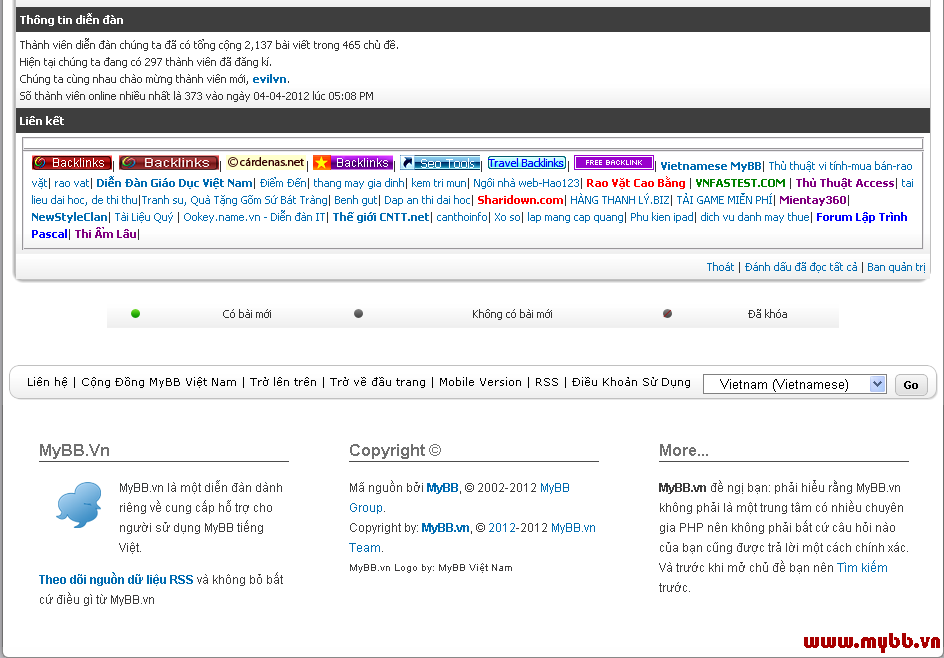Click 'Đánh dấu đã đọc tất cả' link
The height and width of the screenshot is (658, 944).
click(x=801, y=267)
